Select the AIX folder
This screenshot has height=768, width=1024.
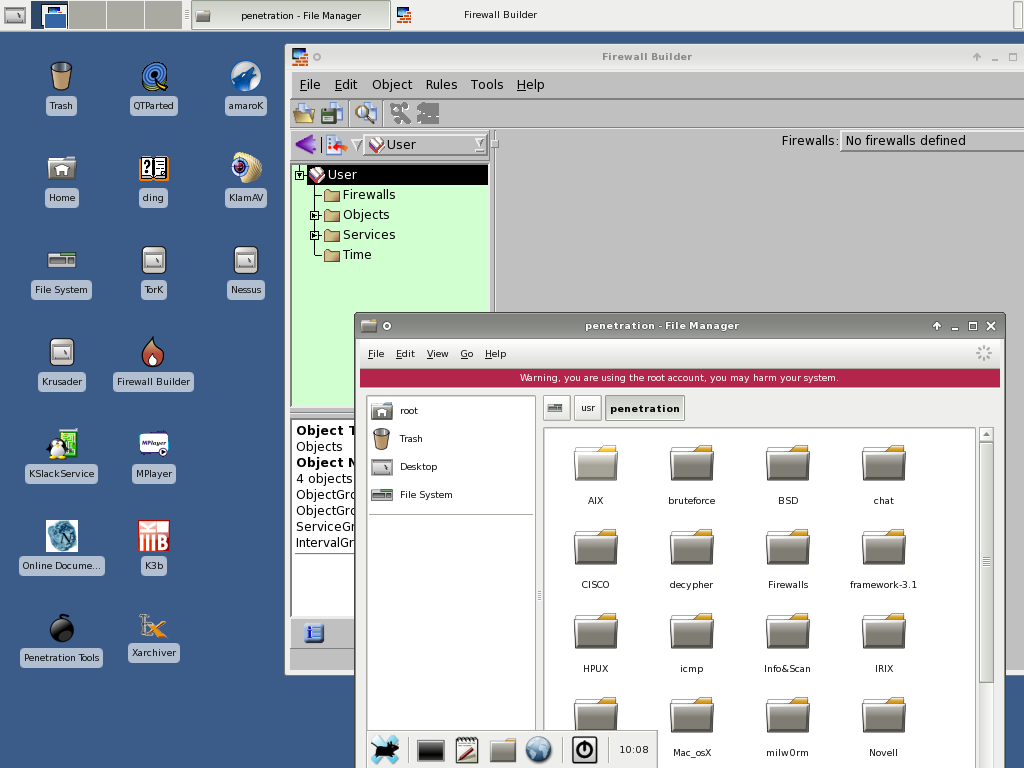[596, 474]
